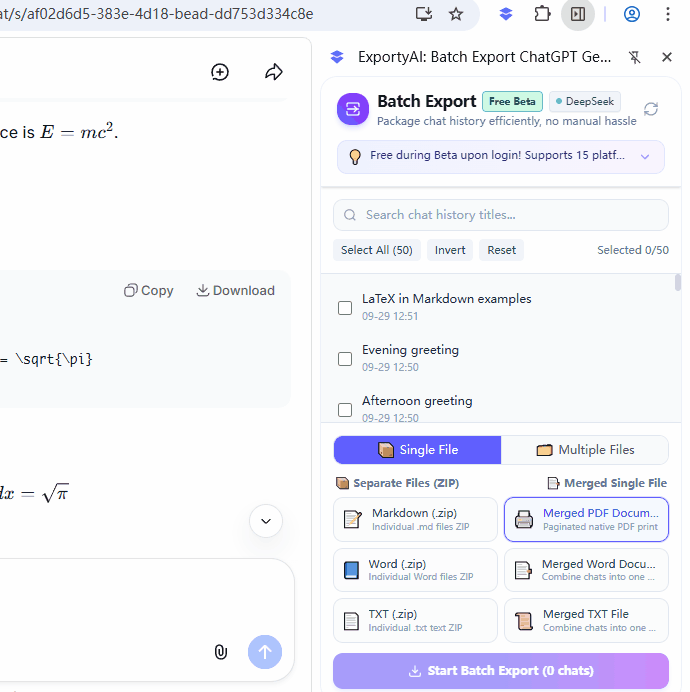Click the Reset selection button
Viewport: 690px width, 692px height.
tap(501, 250)
